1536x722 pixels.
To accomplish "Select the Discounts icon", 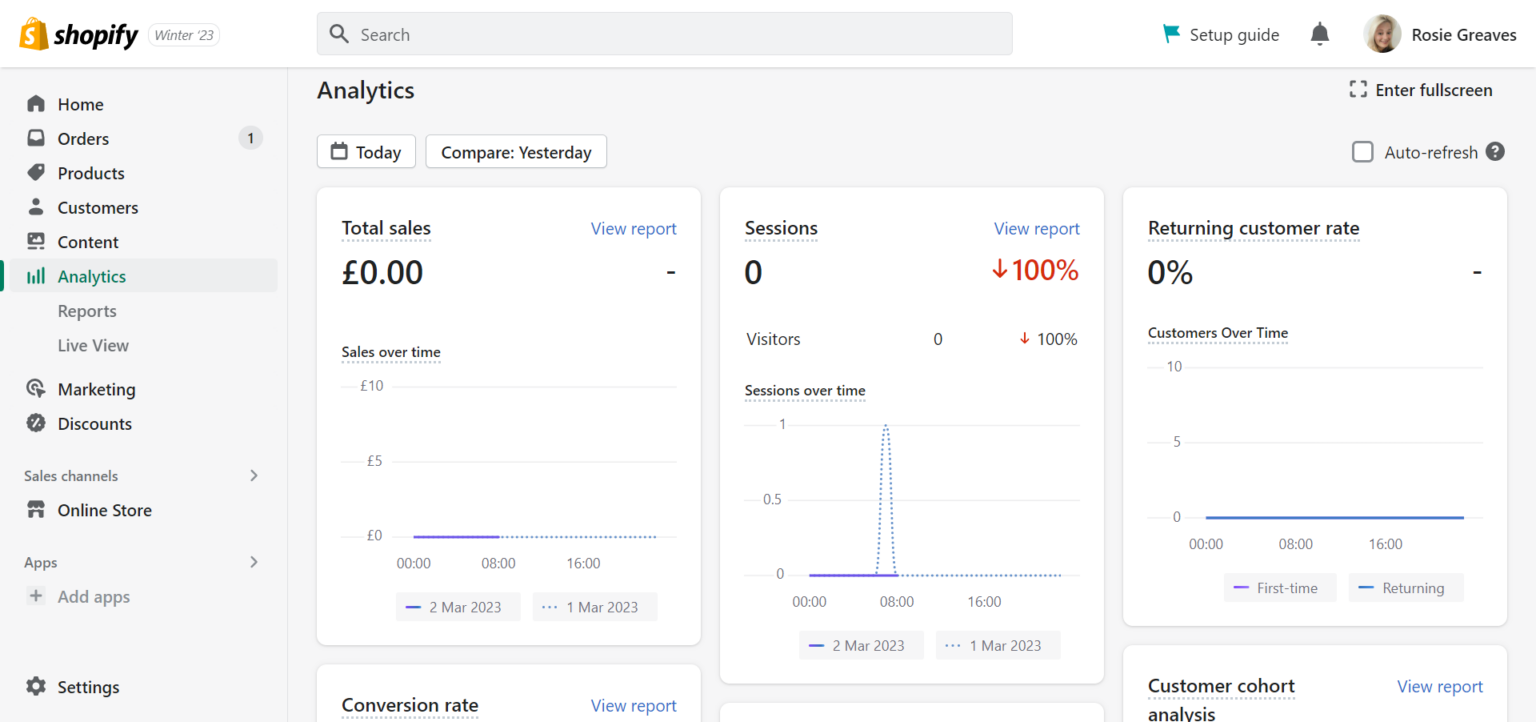I will coord(35,423).
